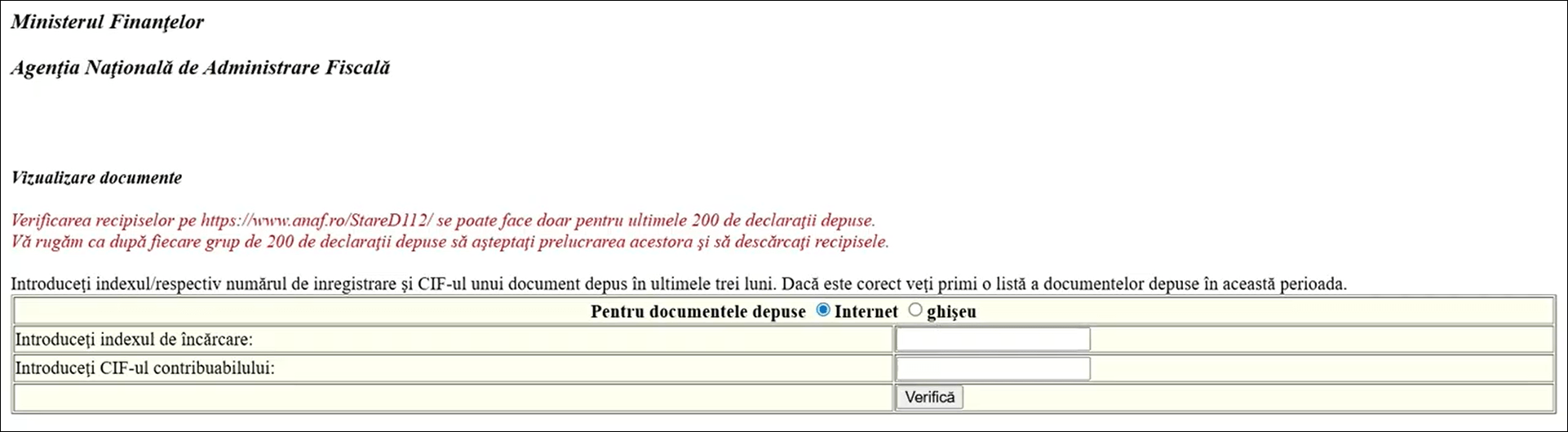Click the empty cell left of Verifică
This screenshot has height=432, width=1568.
(454, 398)
